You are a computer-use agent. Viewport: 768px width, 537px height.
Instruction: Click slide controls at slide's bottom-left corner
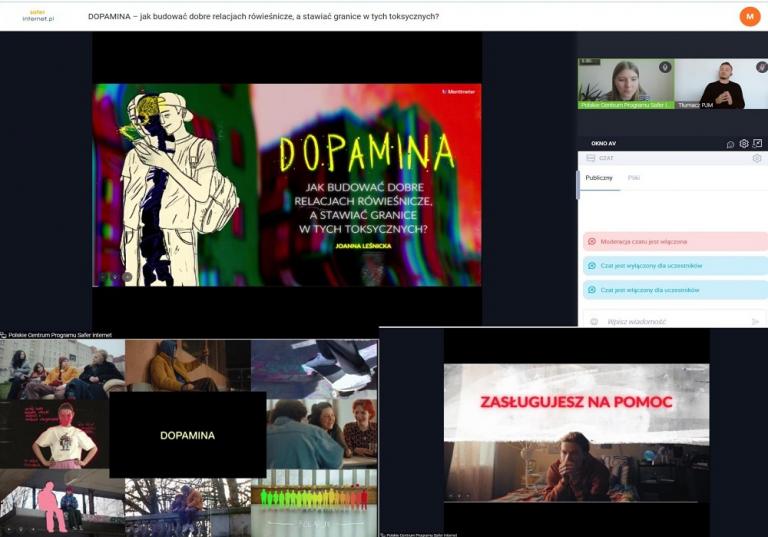[x=116, y=277]
